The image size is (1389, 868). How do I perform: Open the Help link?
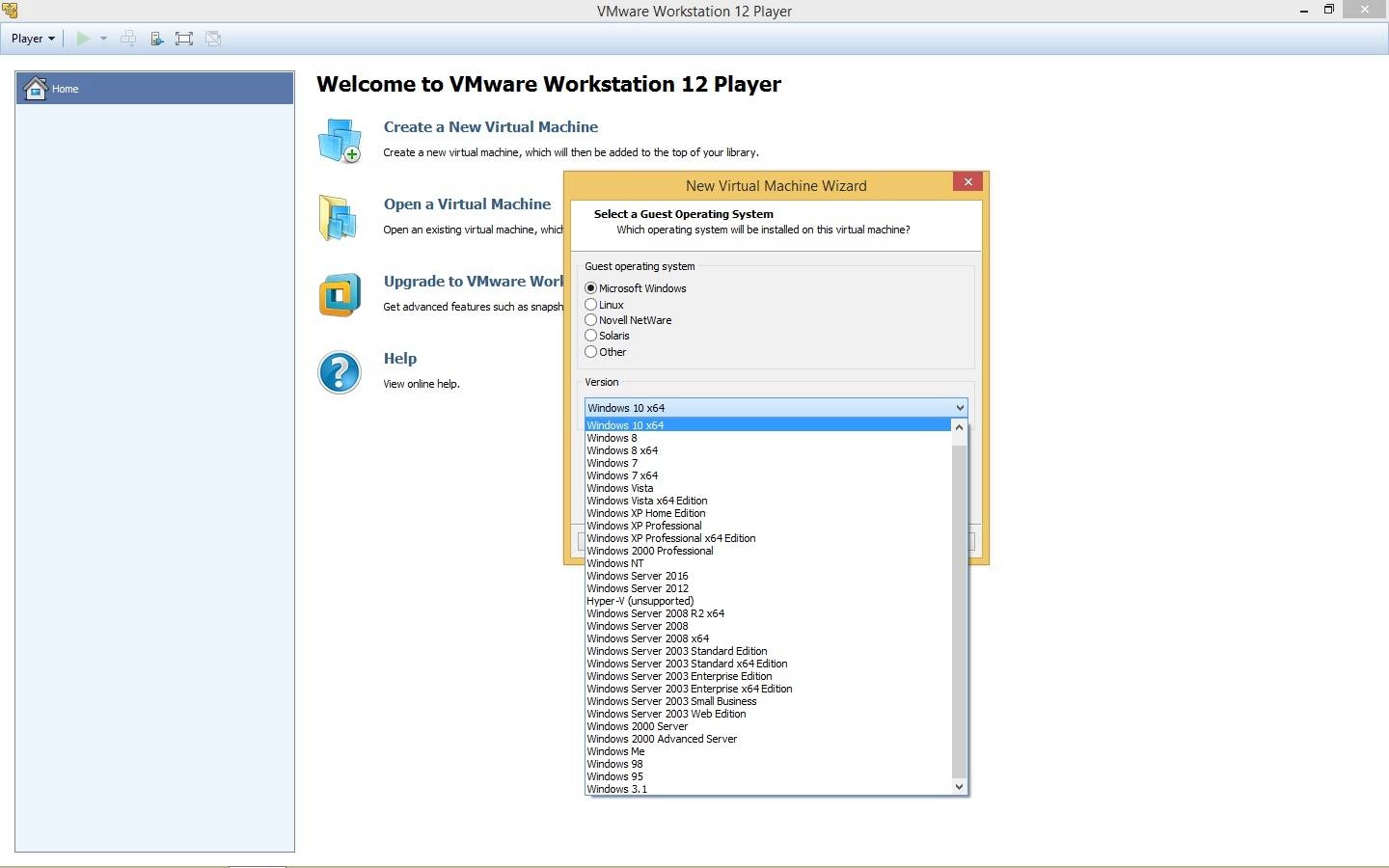(400, 359)
